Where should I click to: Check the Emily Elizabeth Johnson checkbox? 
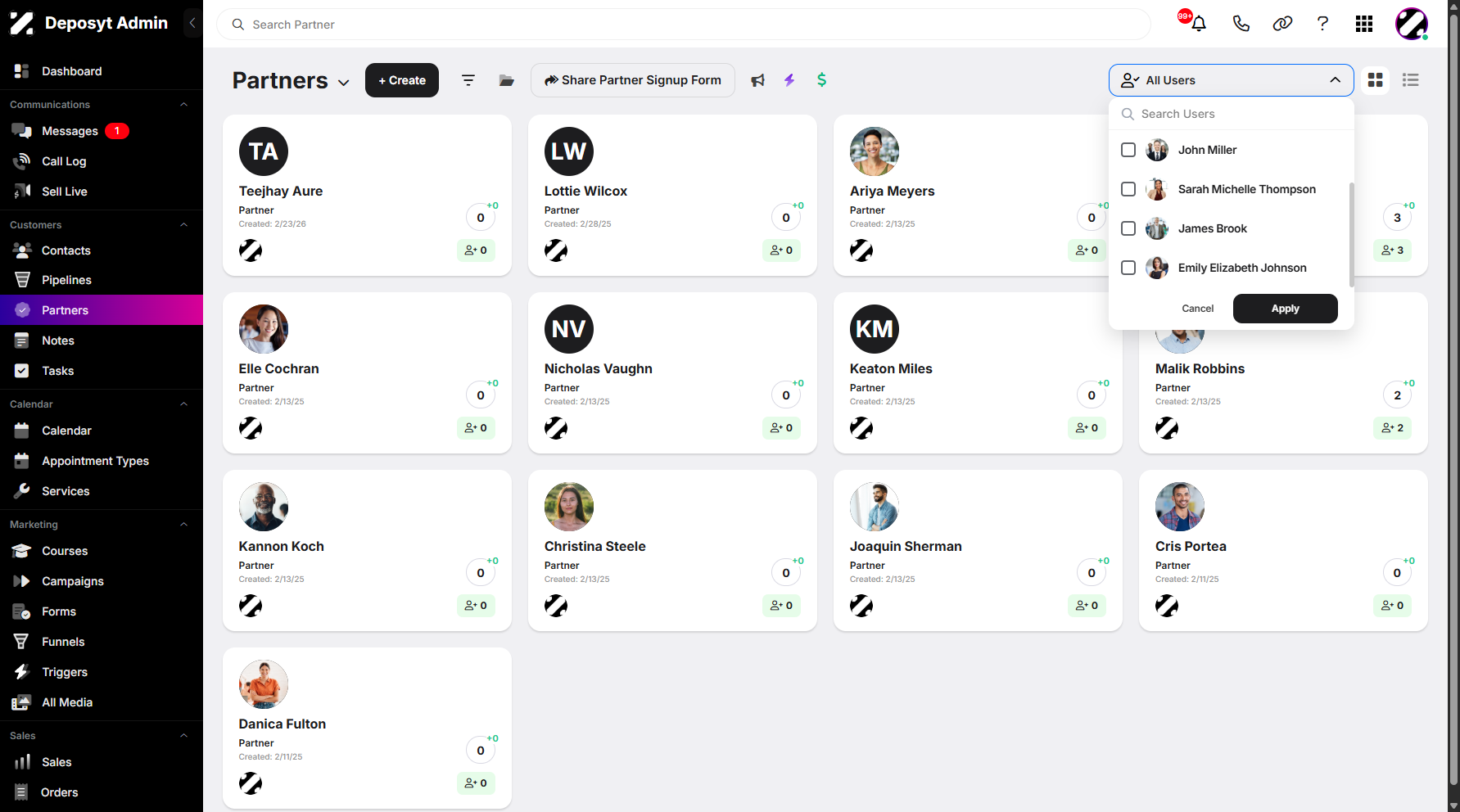pyautogui.click(x=1128, y=268)
